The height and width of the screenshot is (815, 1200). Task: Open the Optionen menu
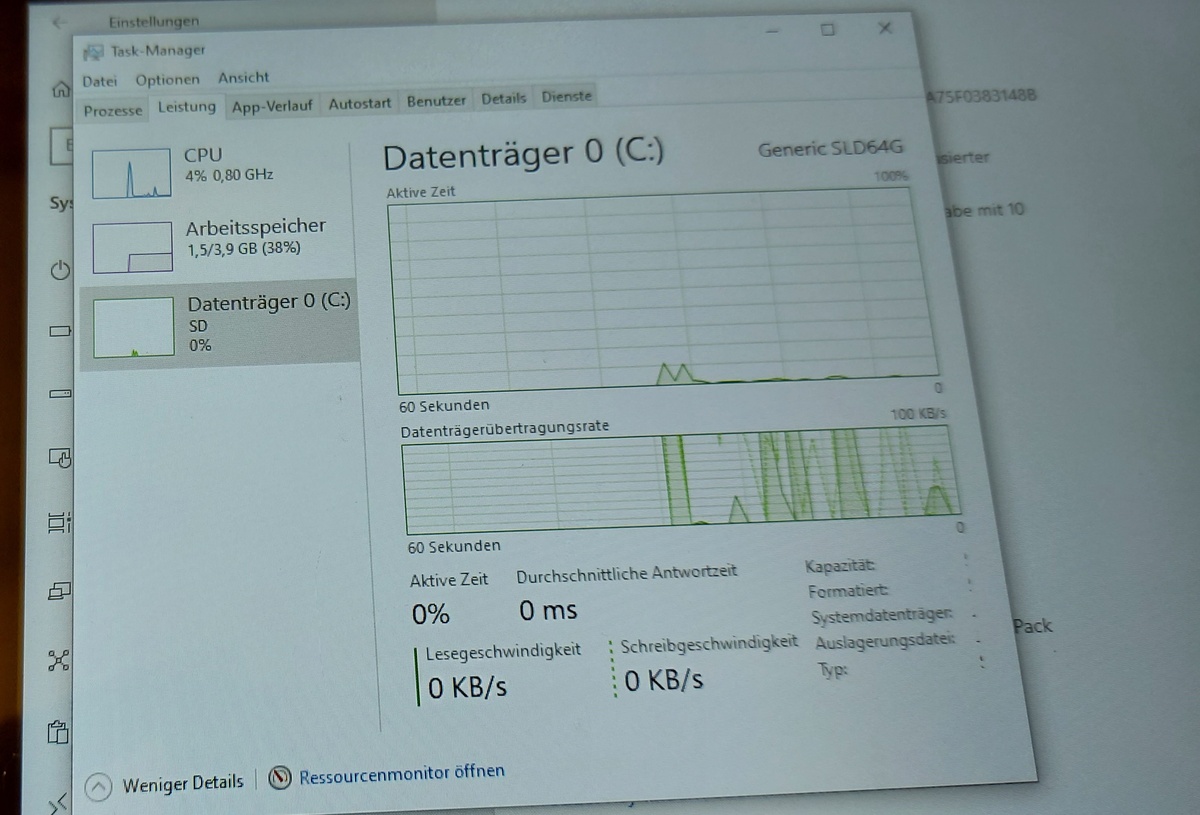(167, 79)
